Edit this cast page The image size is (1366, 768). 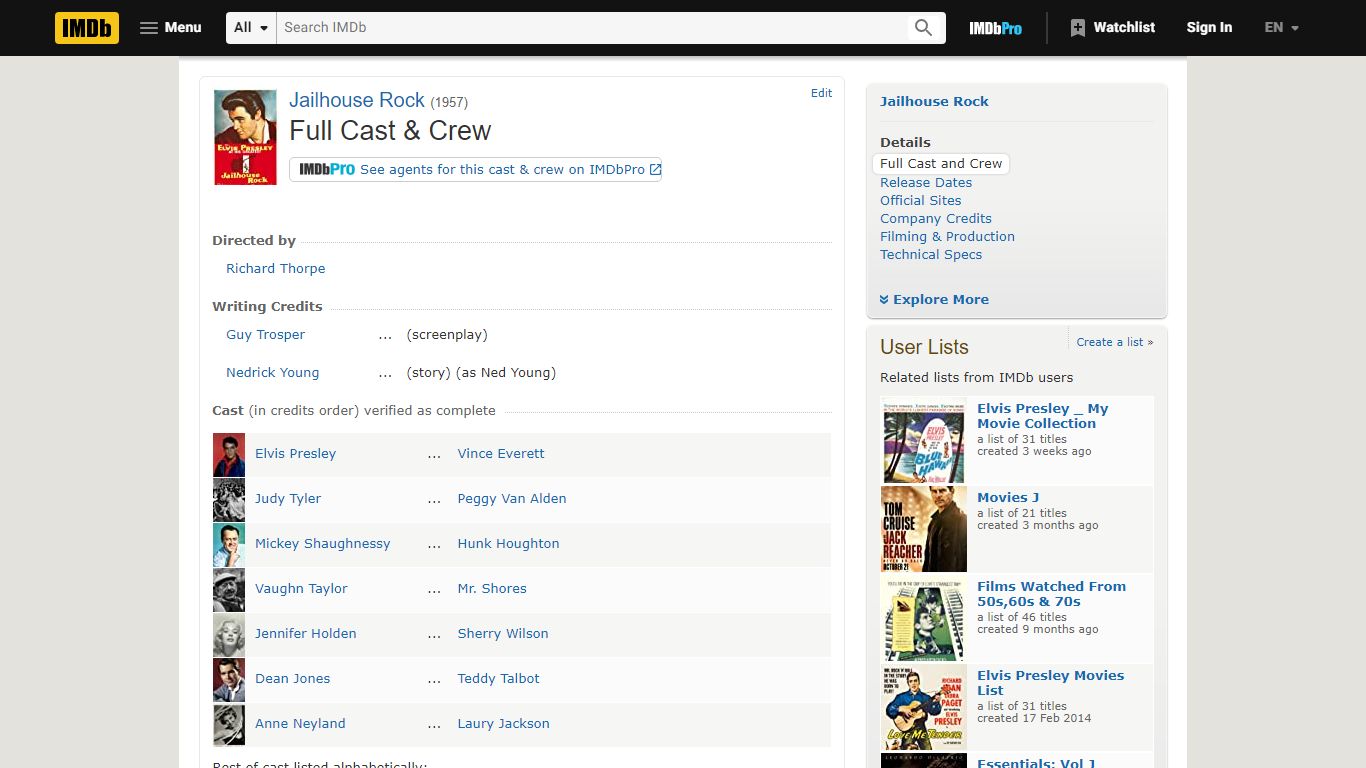coord(821,93)
